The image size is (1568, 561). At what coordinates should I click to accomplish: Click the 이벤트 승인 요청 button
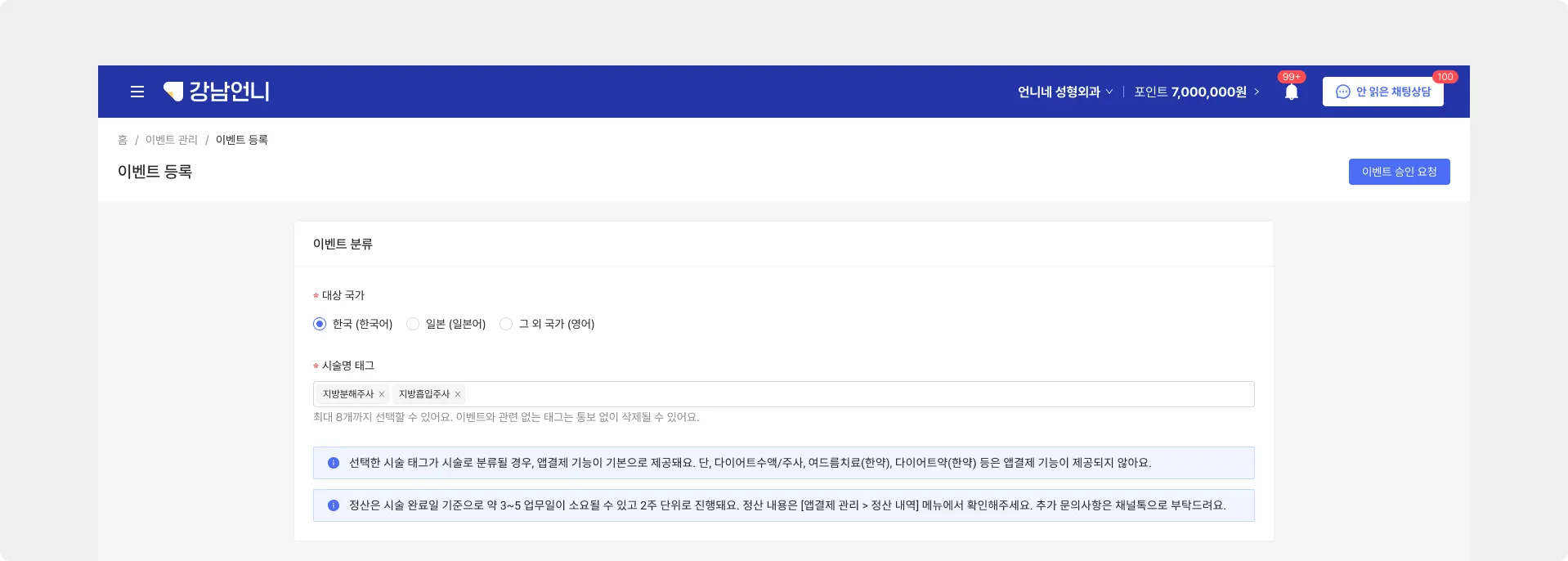pyautogui.click(x=1400, y=172)
